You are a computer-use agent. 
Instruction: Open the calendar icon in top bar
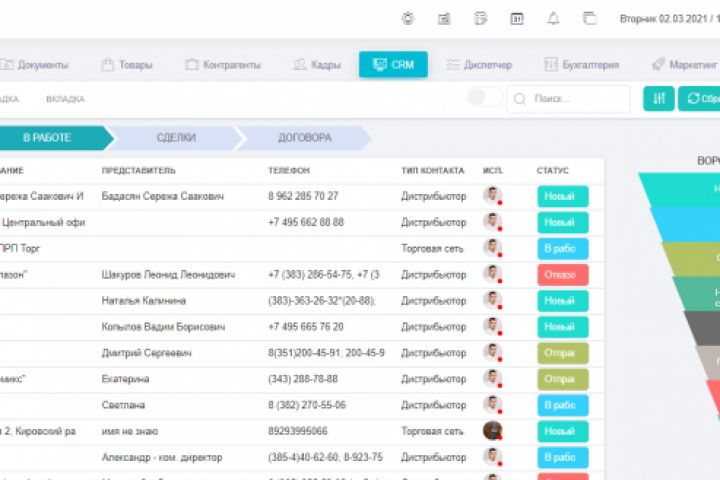[517, 19]
